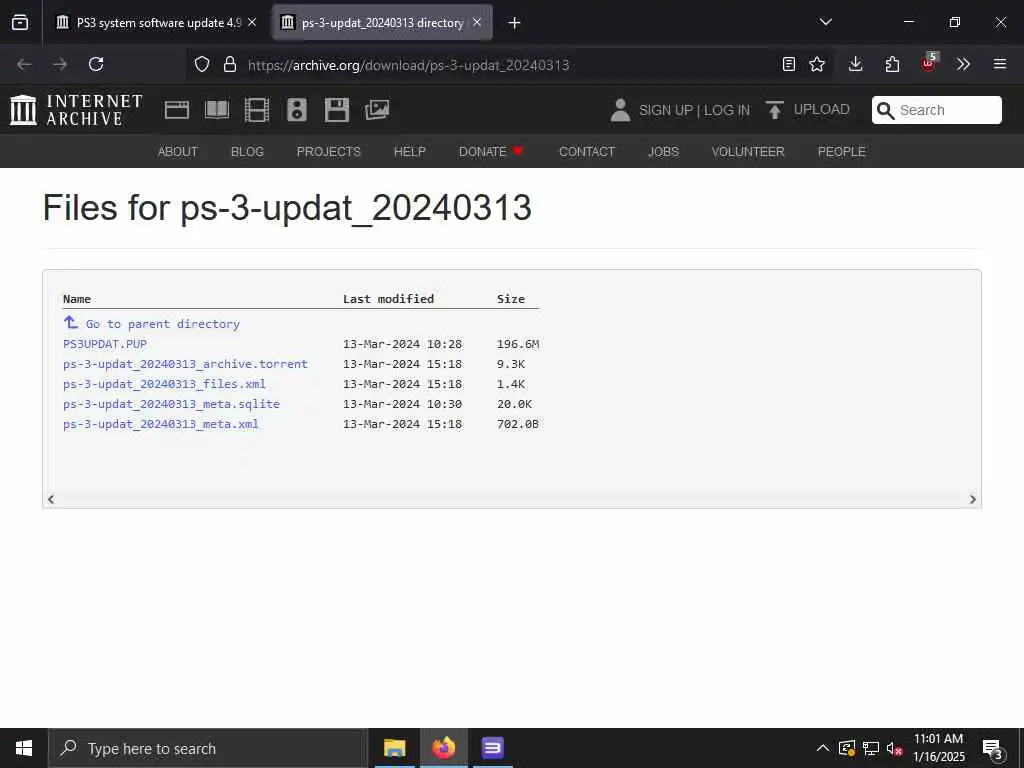This screenshot has width=1024, height=768.
Task: Go to Internet Archive home logo
Action: 76,110
